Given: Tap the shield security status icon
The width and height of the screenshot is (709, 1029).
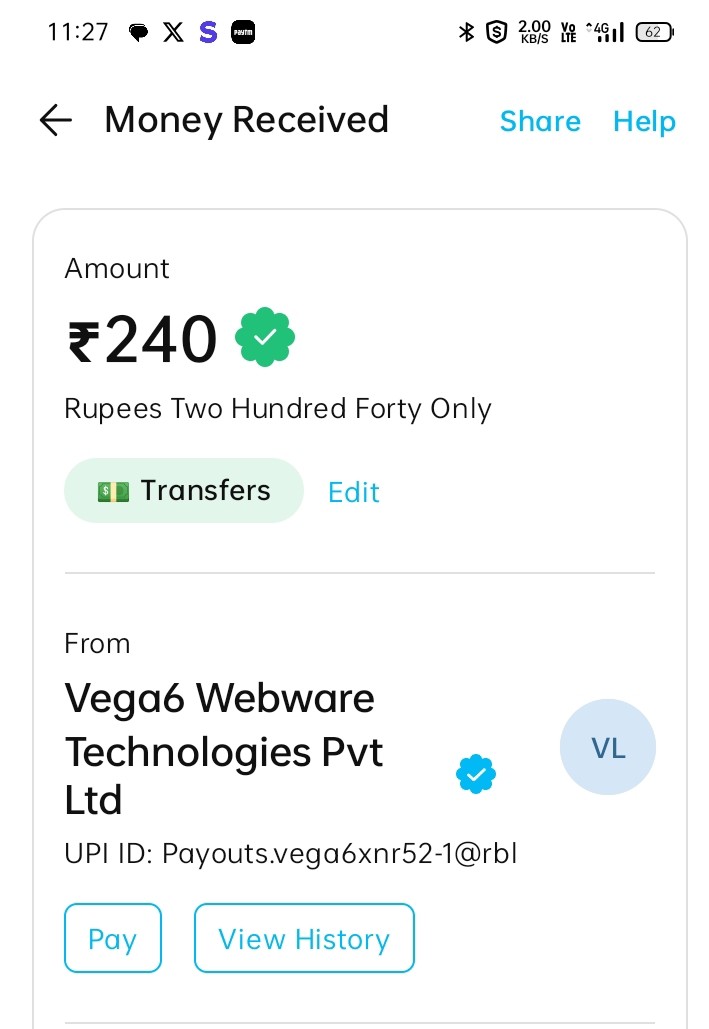Looking at the screenshot, I should point(496,32).
